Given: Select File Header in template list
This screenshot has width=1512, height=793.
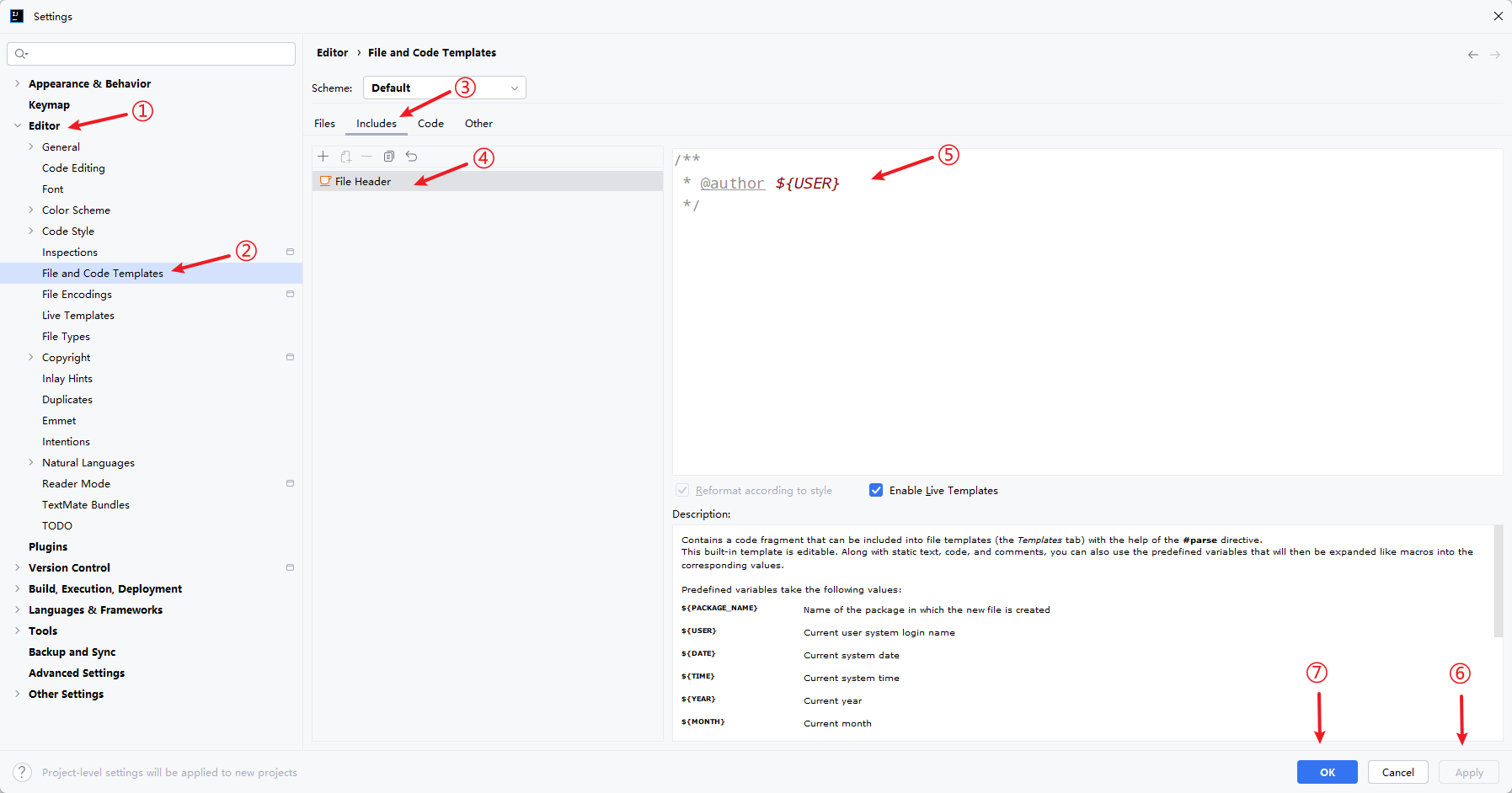Looking at the screenshot, I should coord(488,181).
